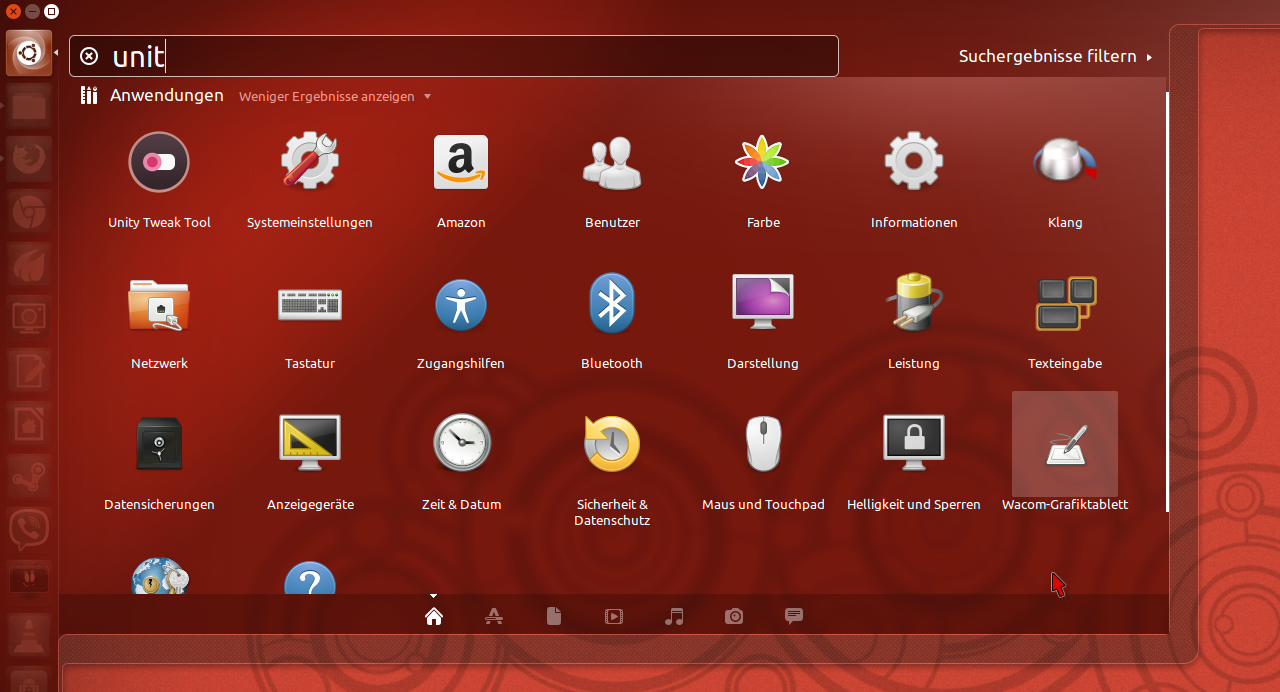Screen dimensions: 1280x692
Task: Switch to the Video lens
Action: [614, 616]
